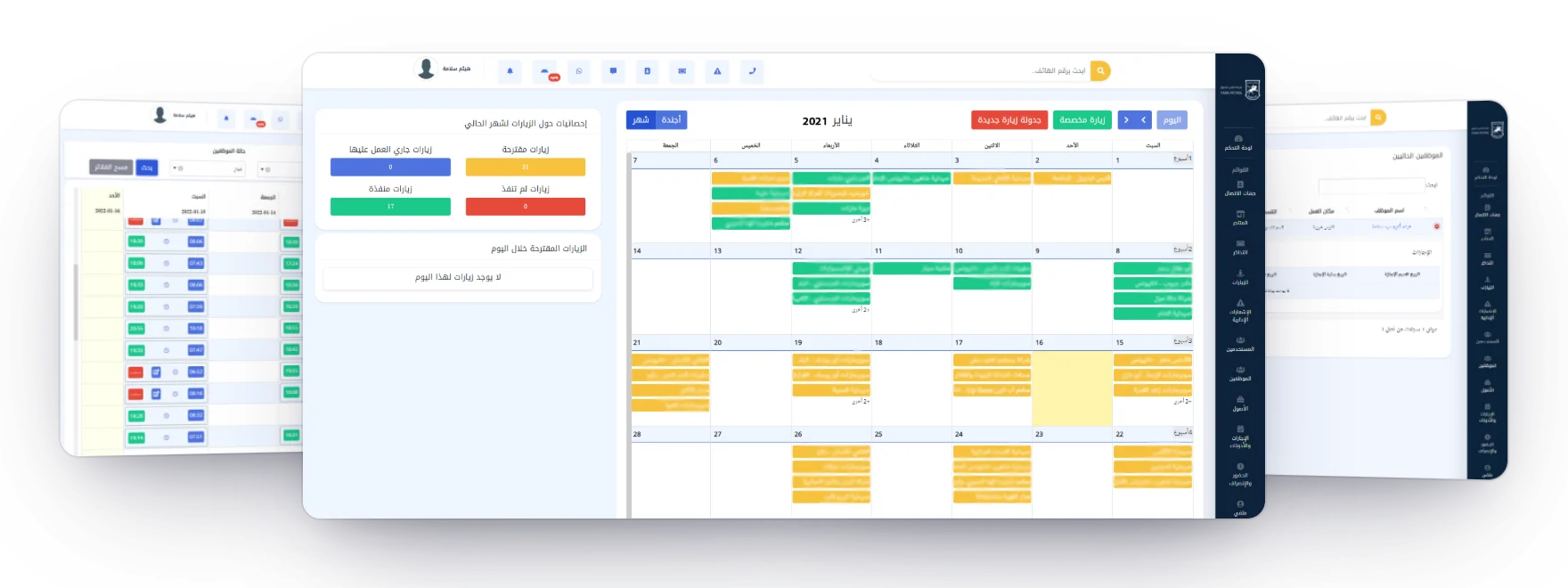Click the warning triangle icon in top toolbar
Screen dimensions: 1568x588
coord(717,71)
